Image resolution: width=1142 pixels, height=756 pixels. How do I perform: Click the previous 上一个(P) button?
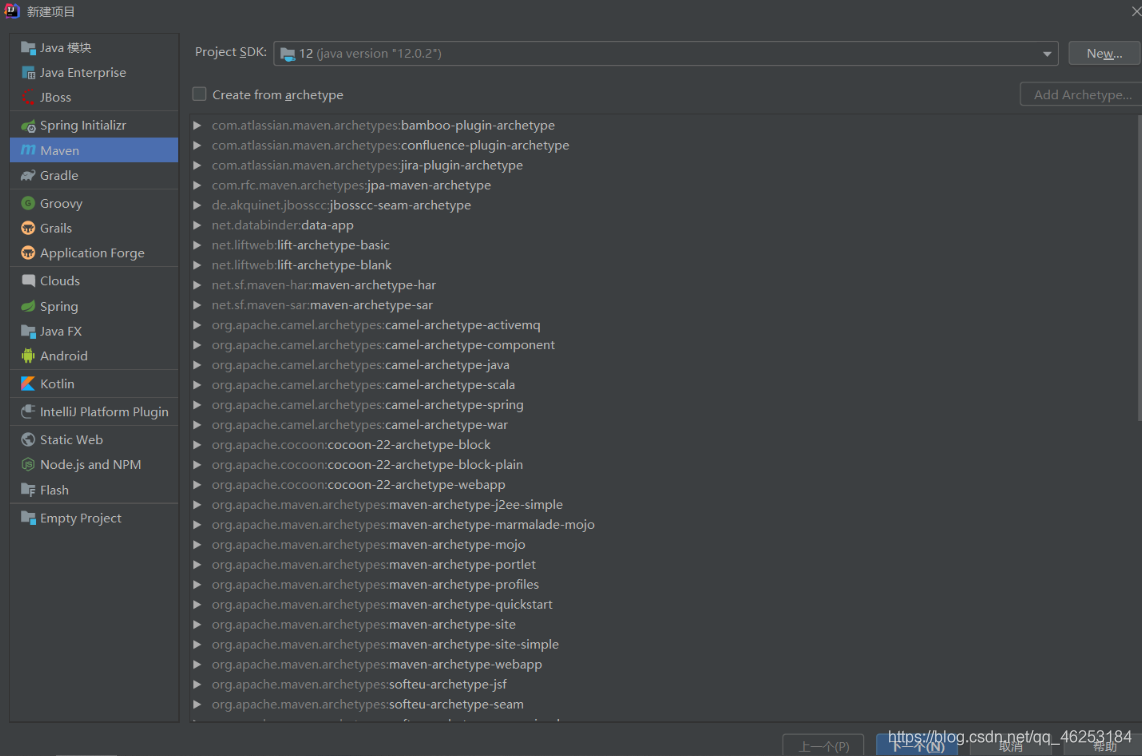(823, 746)
